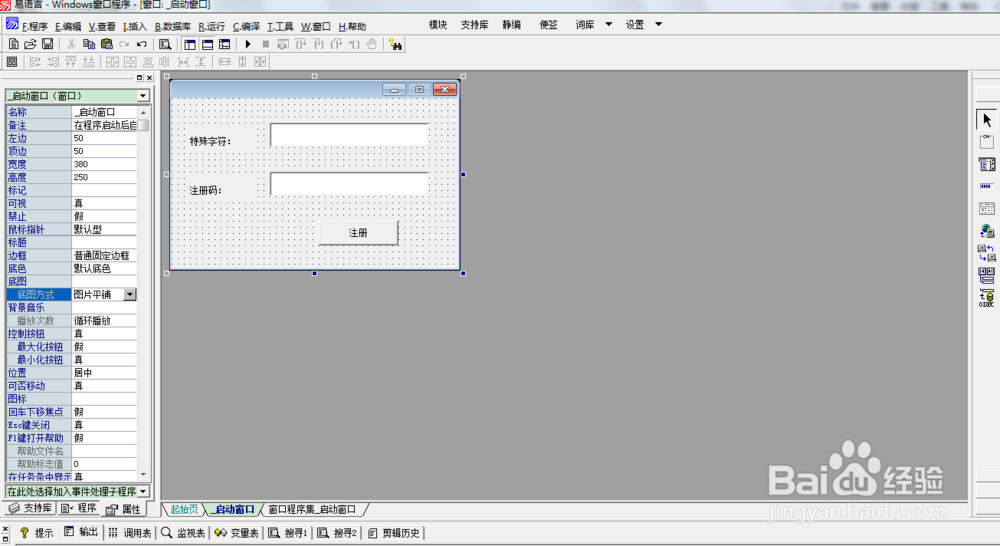
Task: Click the 支持库 button in the top bar
Action: [474, 25]
